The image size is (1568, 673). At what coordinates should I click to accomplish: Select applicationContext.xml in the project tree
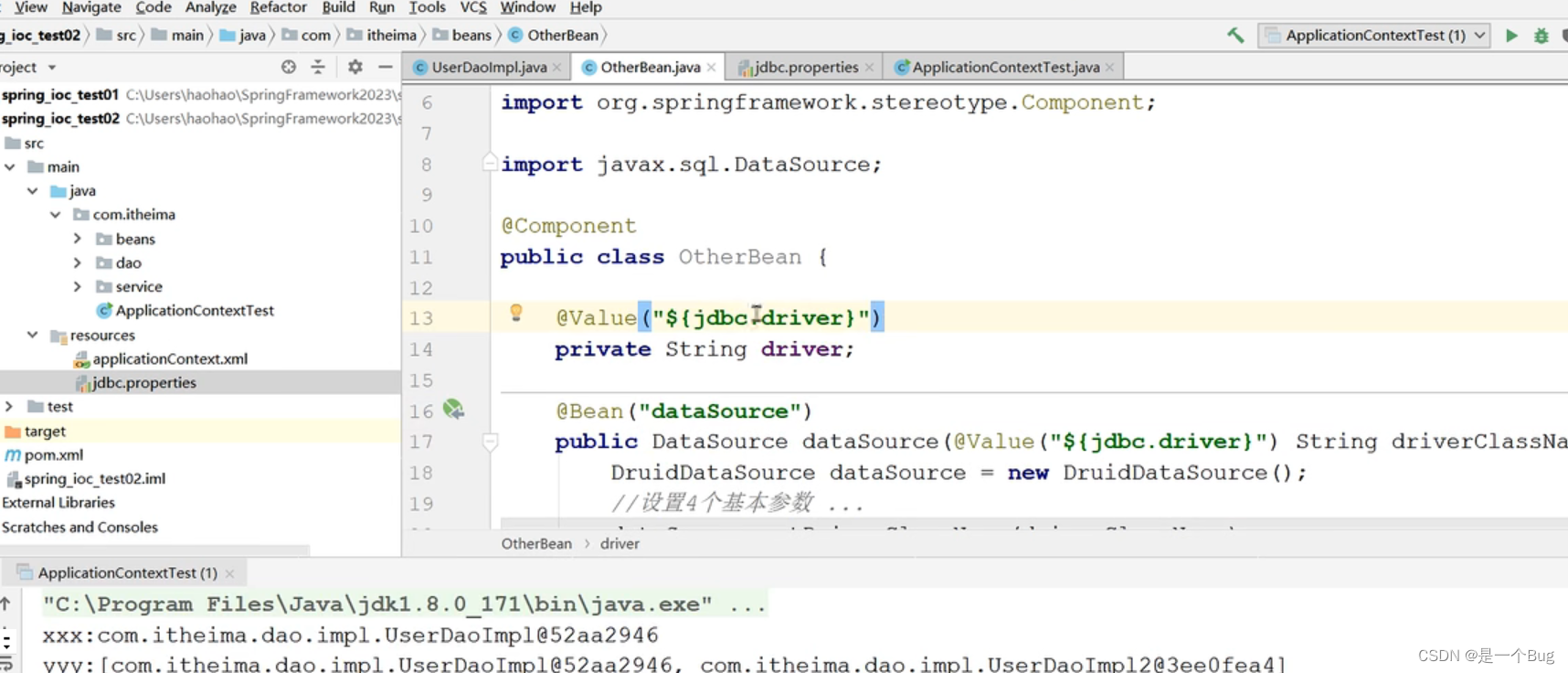(169, 358)
